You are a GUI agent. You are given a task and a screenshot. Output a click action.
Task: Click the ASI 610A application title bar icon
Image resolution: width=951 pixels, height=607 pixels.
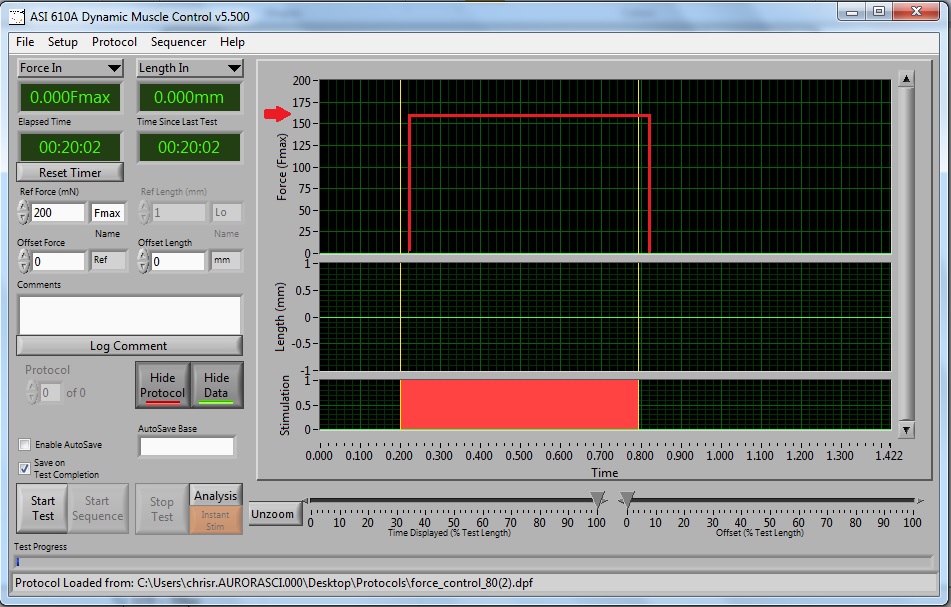pos(16,16)
